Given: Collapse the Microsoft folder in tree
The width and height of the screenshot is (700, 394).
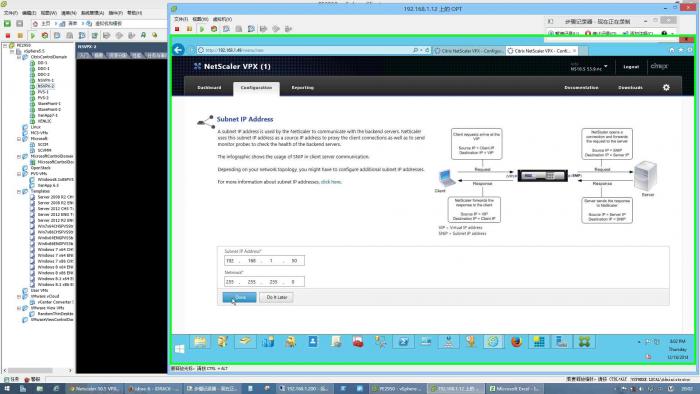Looking at the screenshot, I should click(19, 139).
